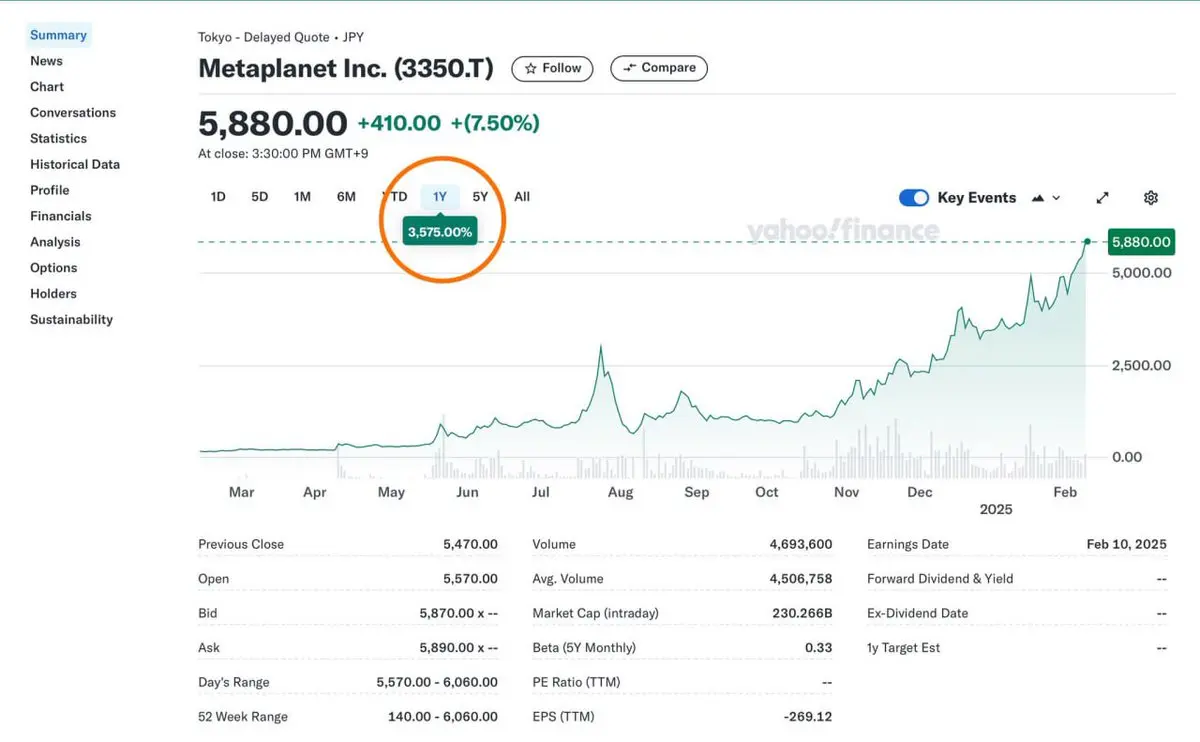Open the Options sidebar link
The width and height of the screenshot is (1200, 742).
[53, 268]
